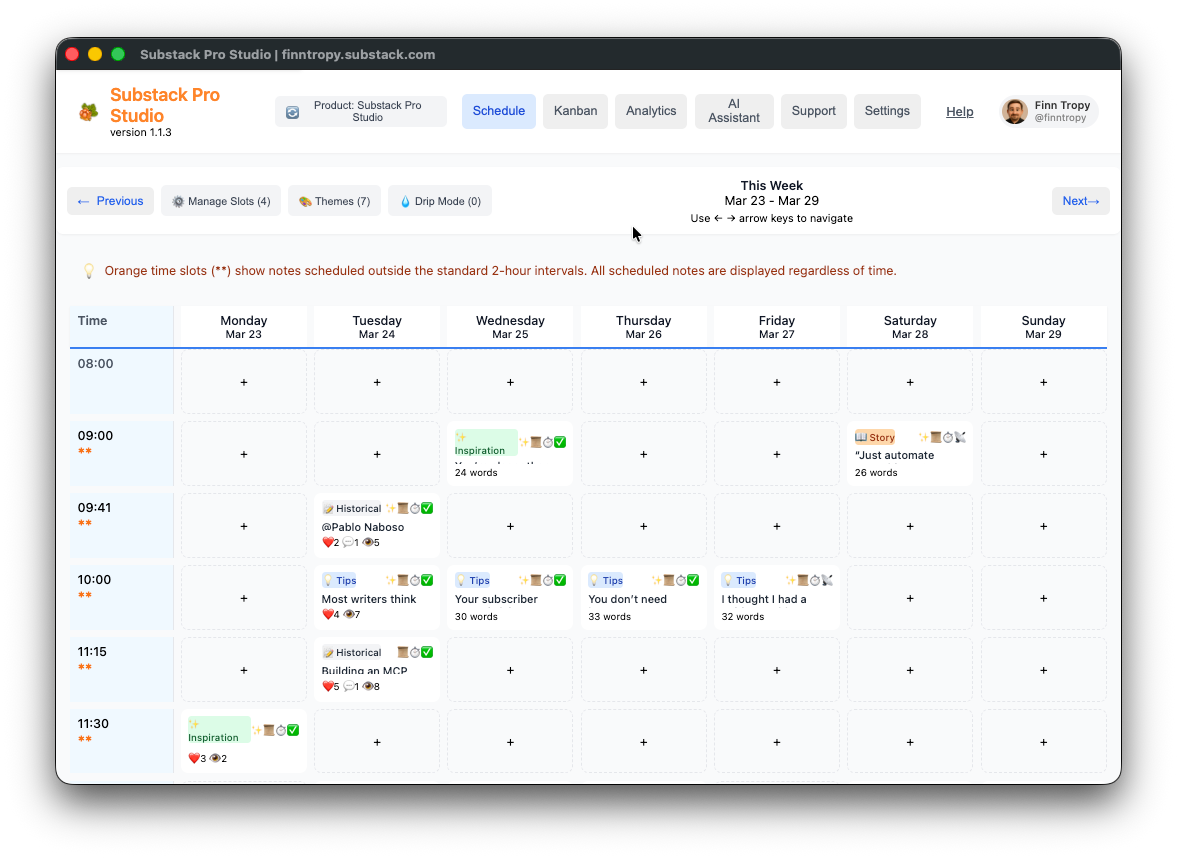Screen dimensions: 1177x858
Task: Click the comment bubble icon on @Pablo Naboso note
Action: pos(348,543)
